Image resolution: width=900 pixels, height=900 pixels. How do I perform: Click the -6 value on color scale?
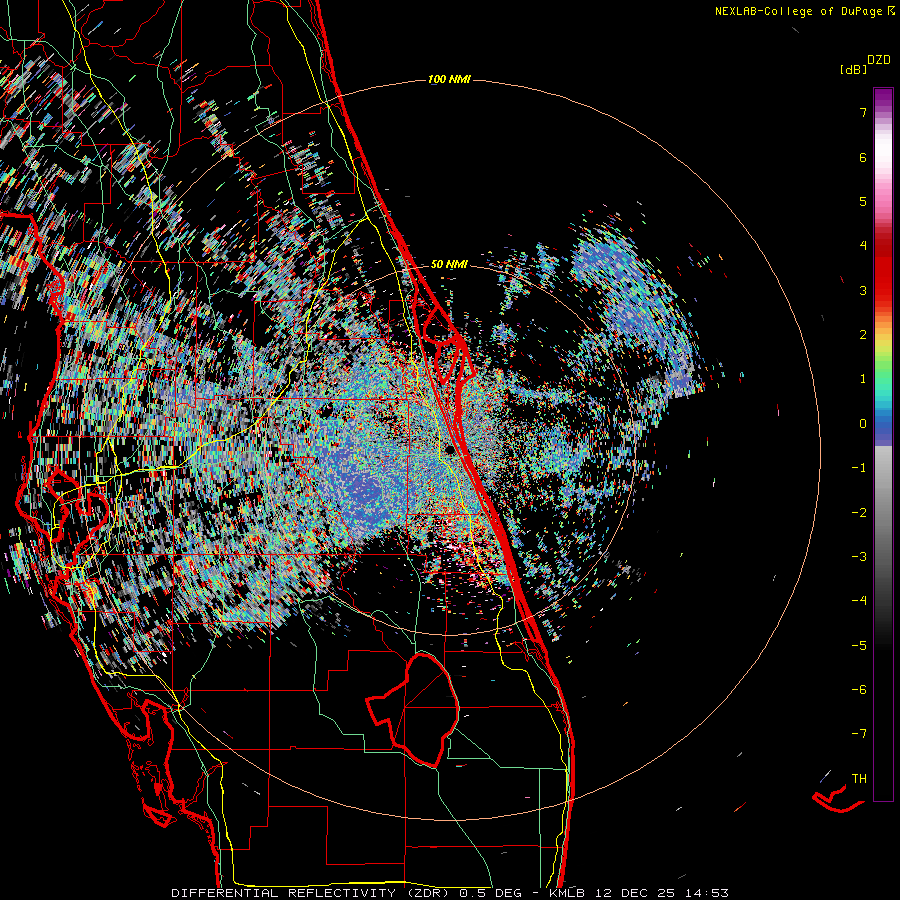(859, 690)
